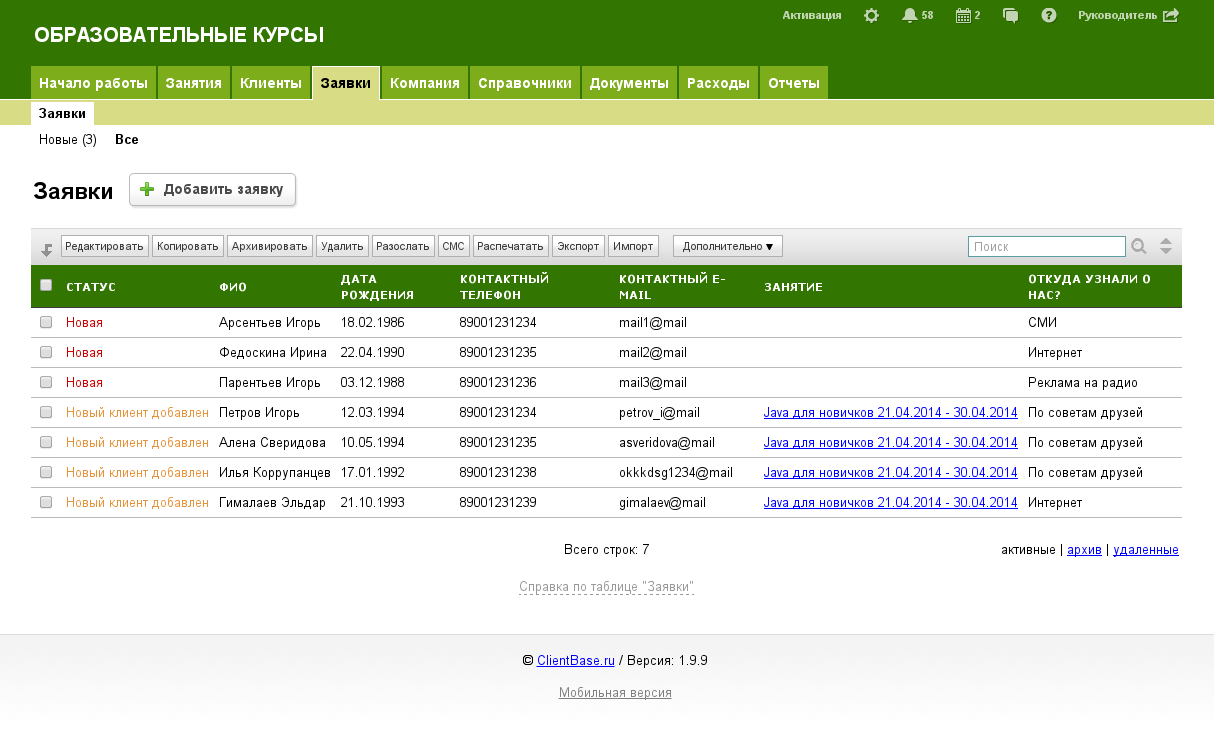Open the calendar icon with 2 events
The width and height of the screenshot is (1214, 740).
point(963,15)
